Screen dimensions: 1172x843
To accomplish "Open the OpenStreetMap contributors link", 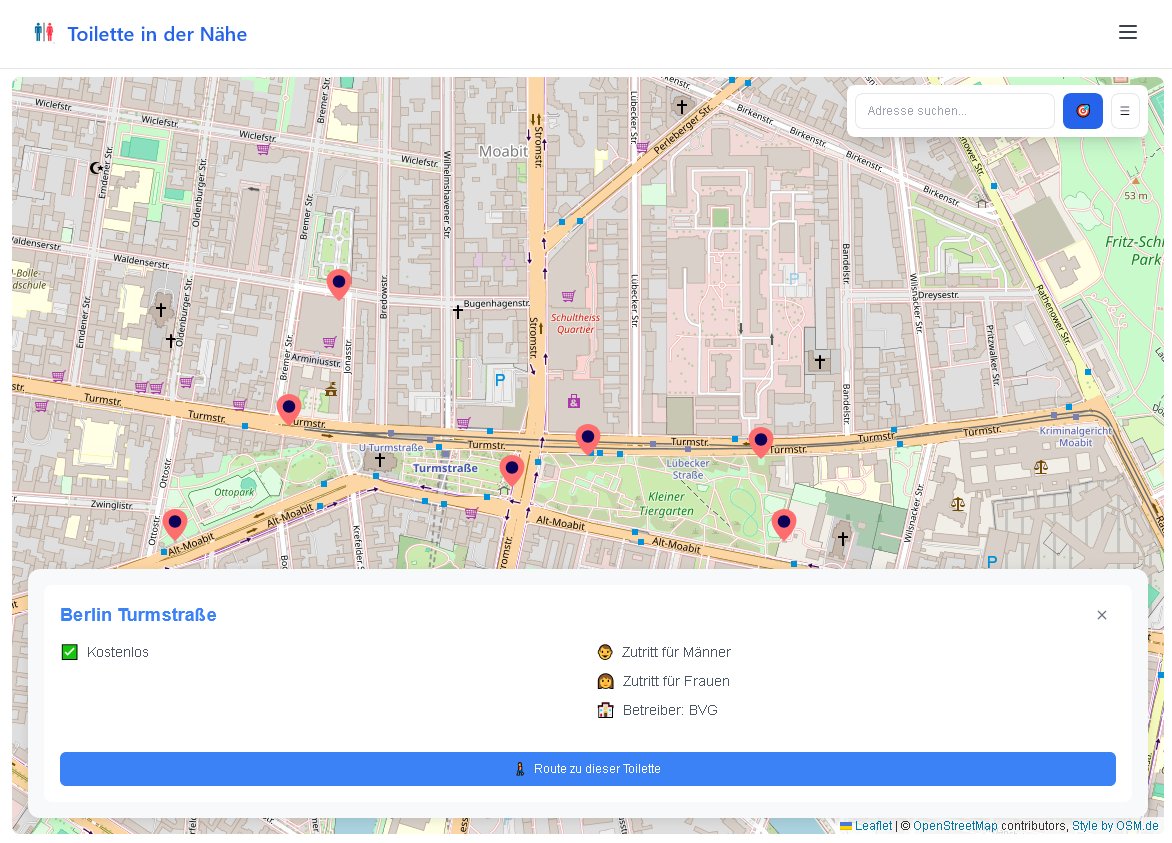I will tap(954, 826).
